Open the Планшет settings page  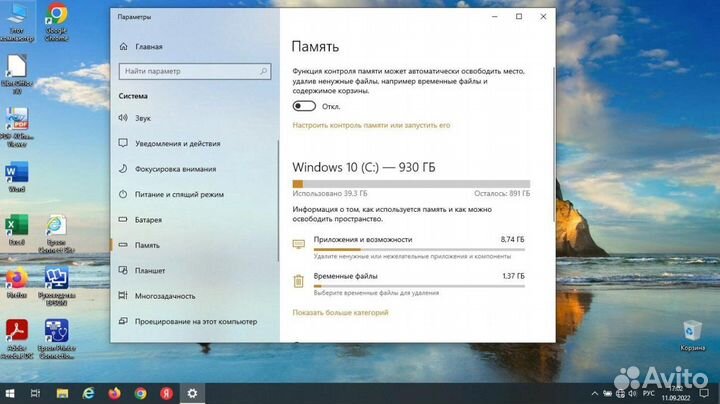point(150,270)
